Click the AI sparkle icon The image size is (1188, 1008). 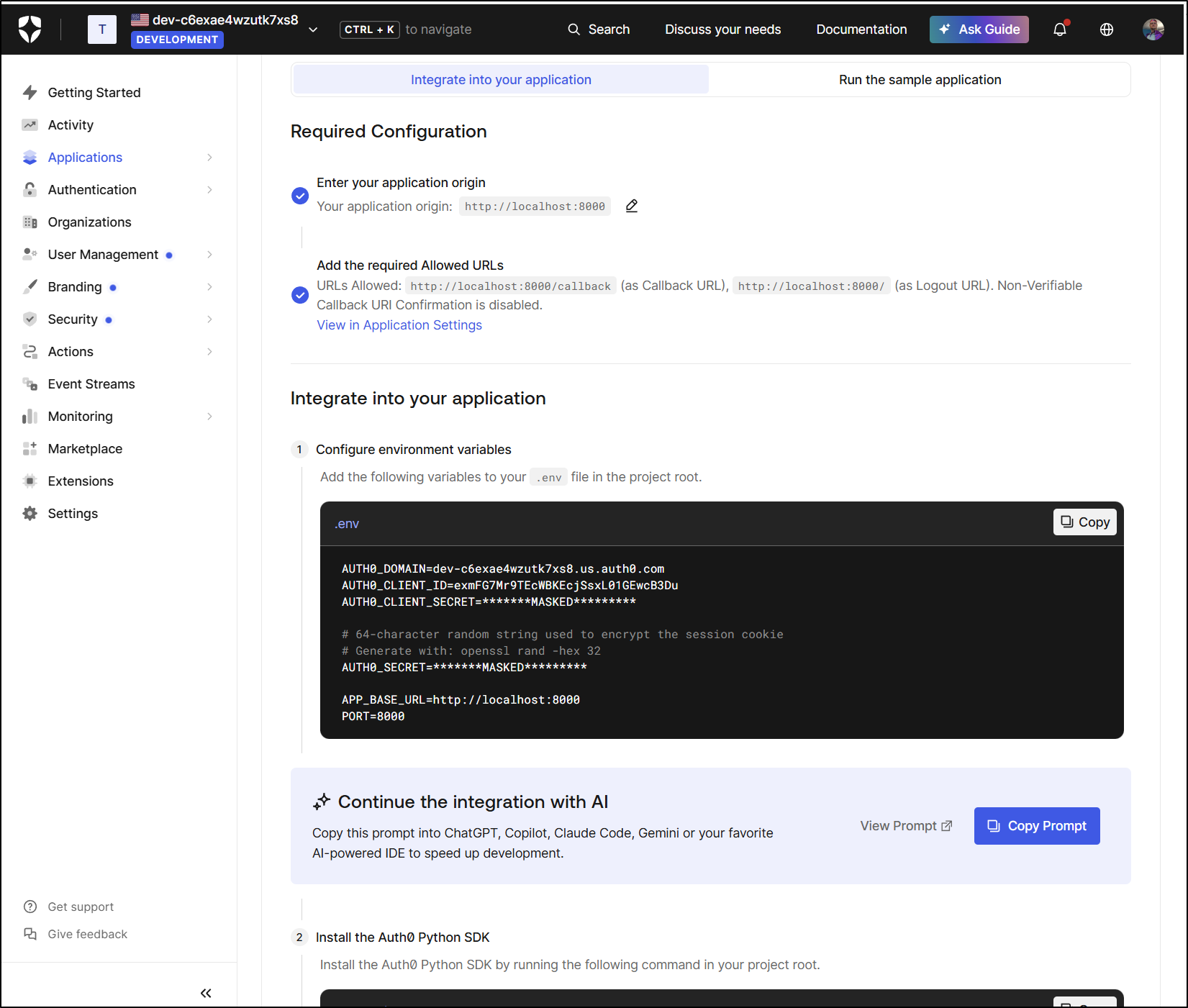pos(322,802)
